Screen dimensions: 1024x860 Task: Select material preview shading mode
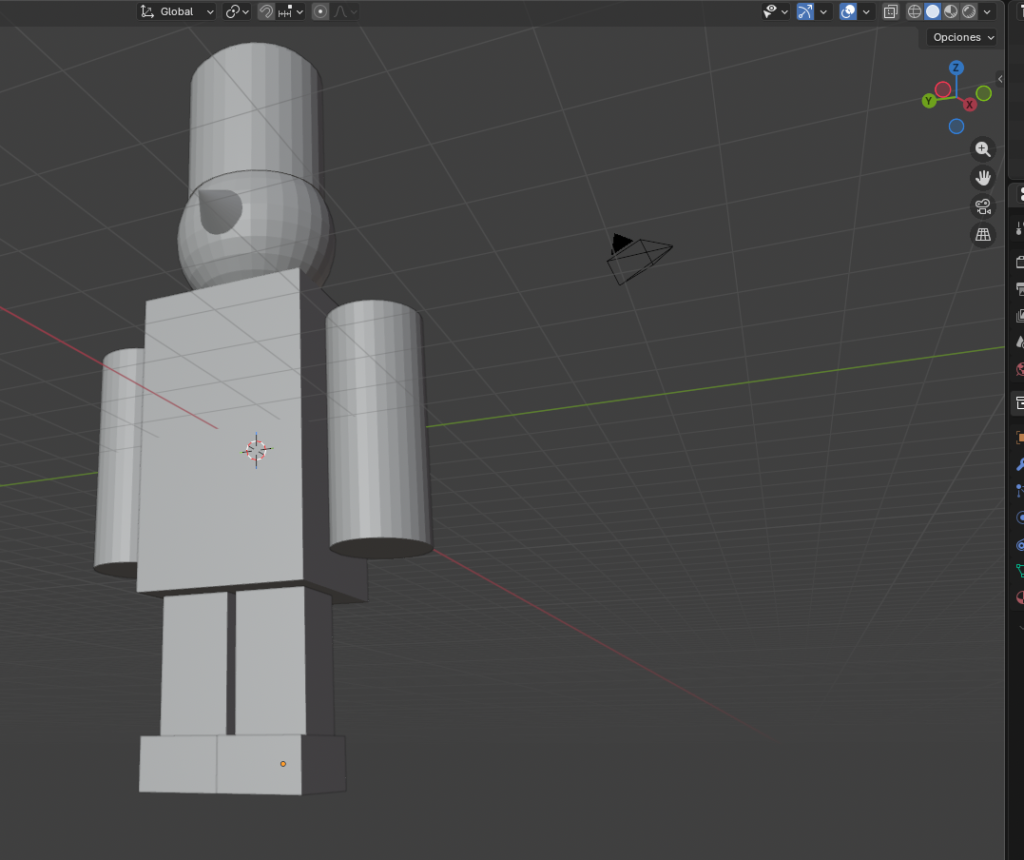pyautogui.click(x=950, y=12)
